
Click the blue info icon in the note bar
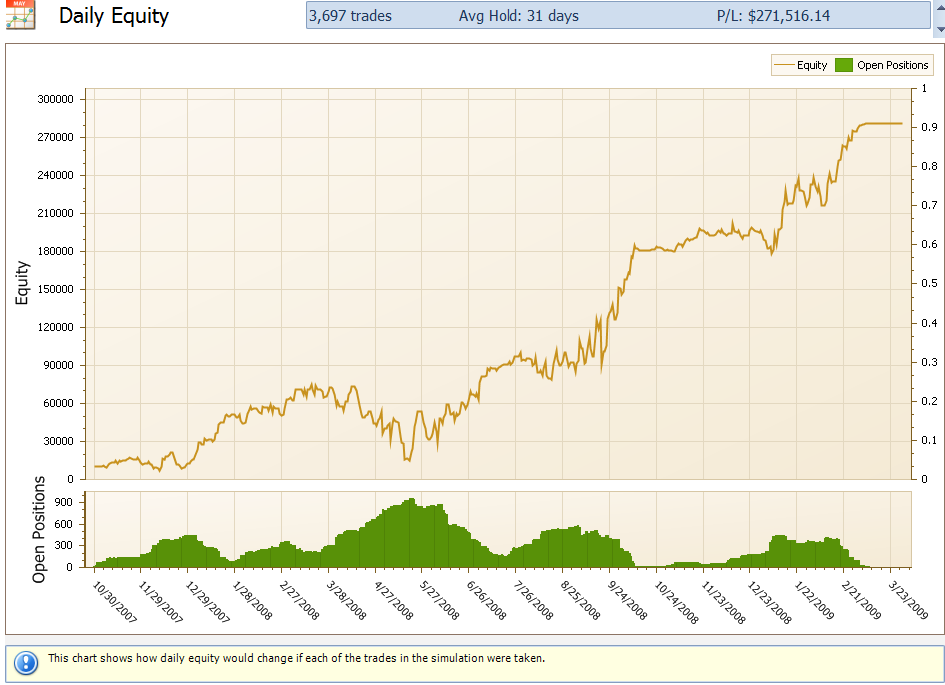coord(26,663)
